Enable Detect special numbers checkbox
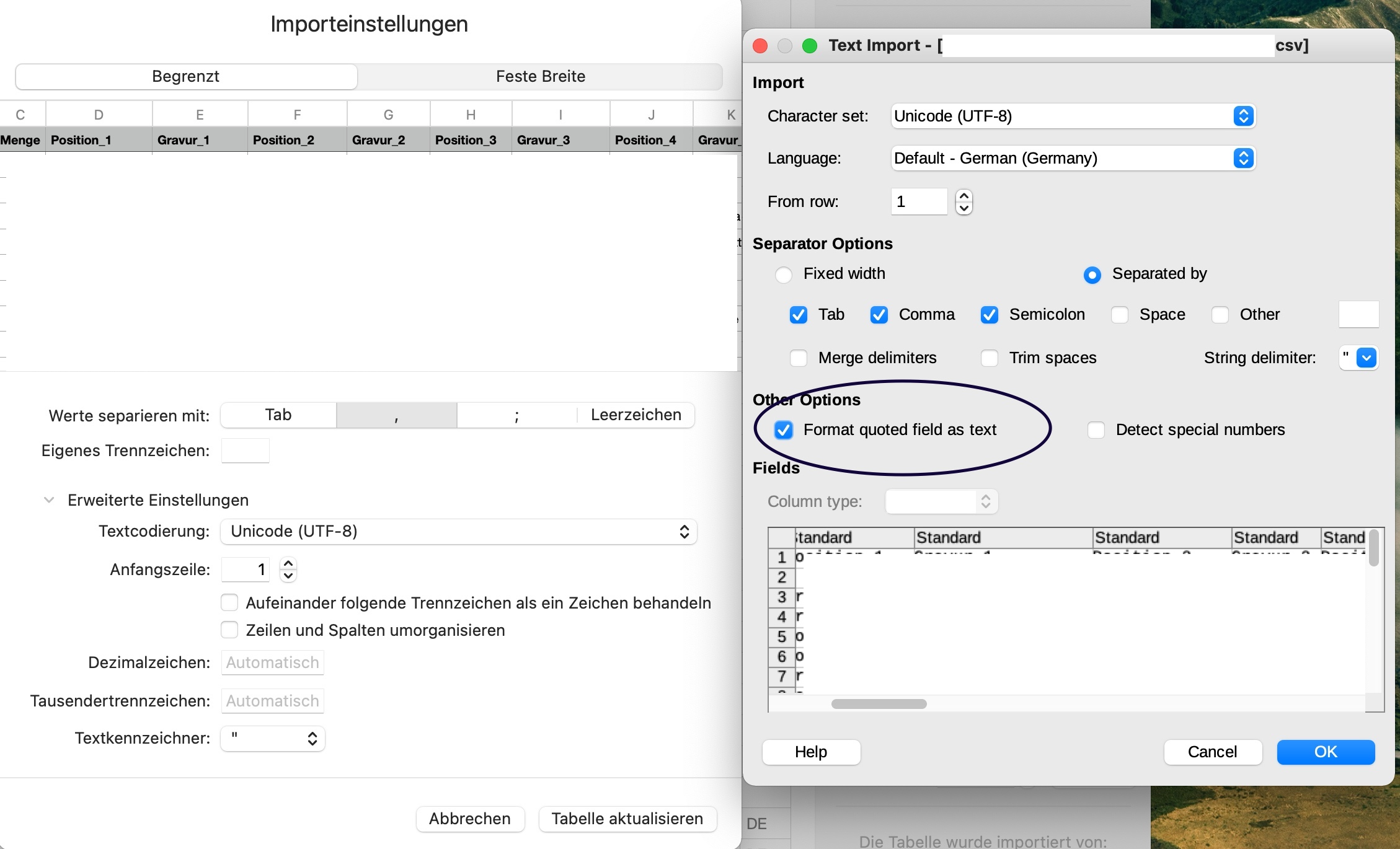Screen dimensions: 1400x849 pos(1096,430)
